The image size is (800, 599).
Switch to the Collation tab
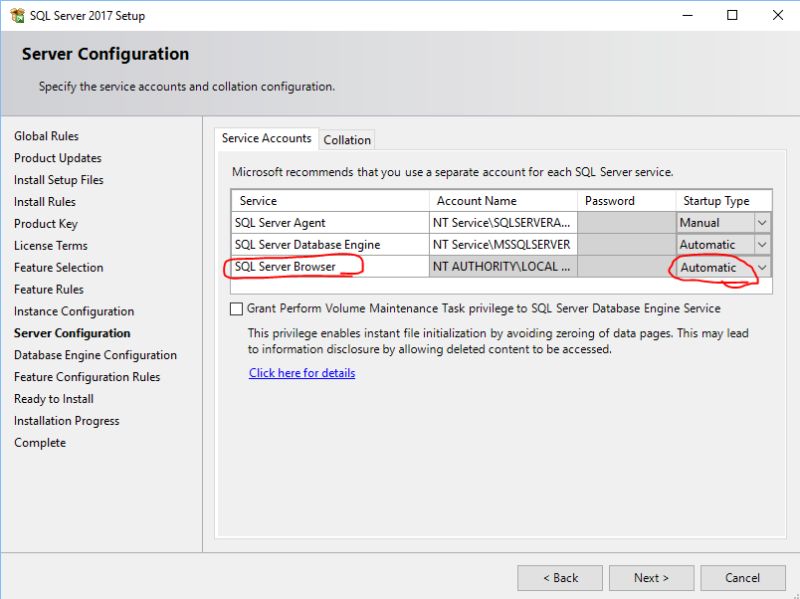click(347, 139)
